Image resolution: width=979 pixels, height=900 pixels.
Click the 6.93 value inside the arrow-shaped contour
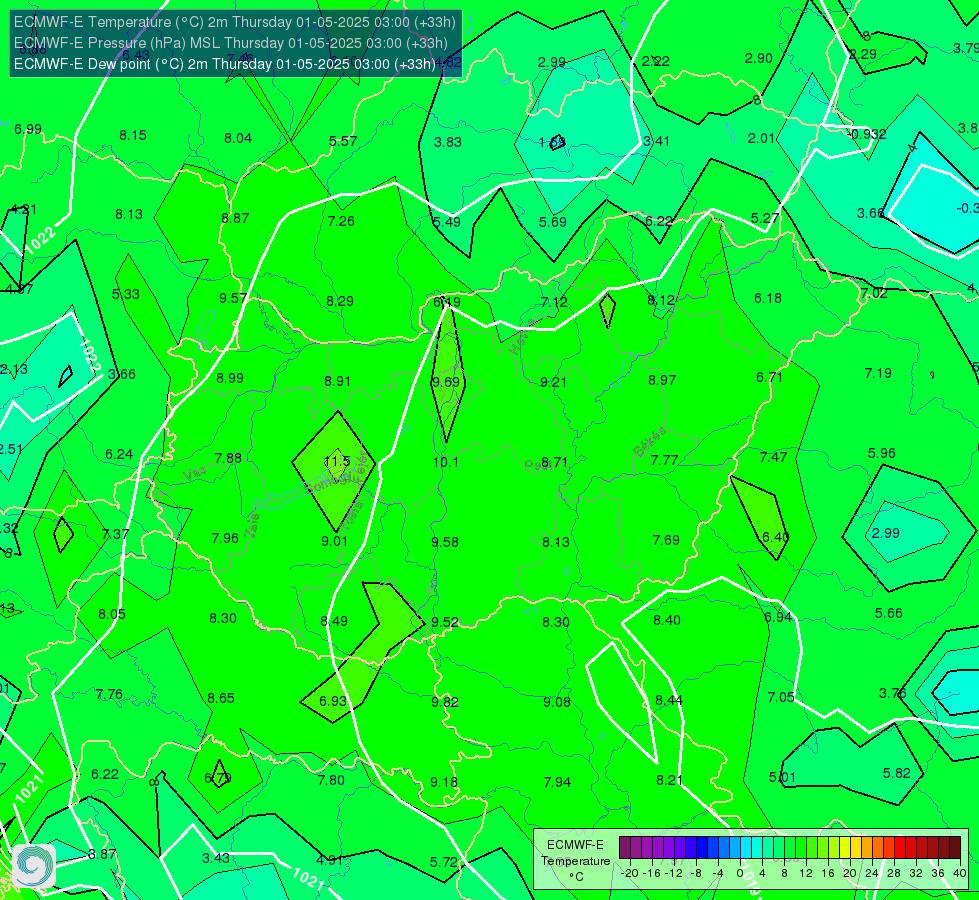click(332, 701)
